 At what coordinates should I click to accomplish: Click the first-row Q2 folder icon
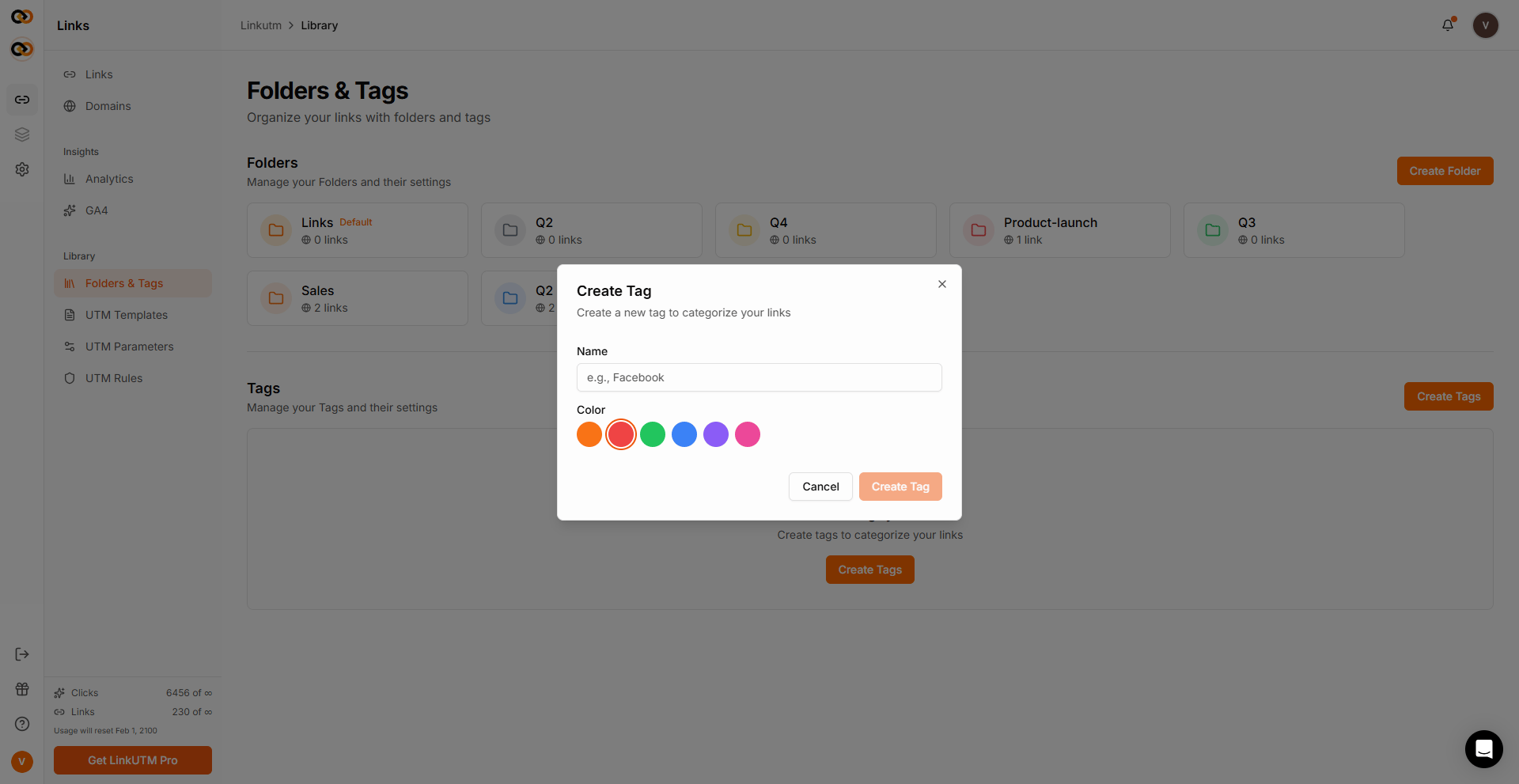coord(510,230)
